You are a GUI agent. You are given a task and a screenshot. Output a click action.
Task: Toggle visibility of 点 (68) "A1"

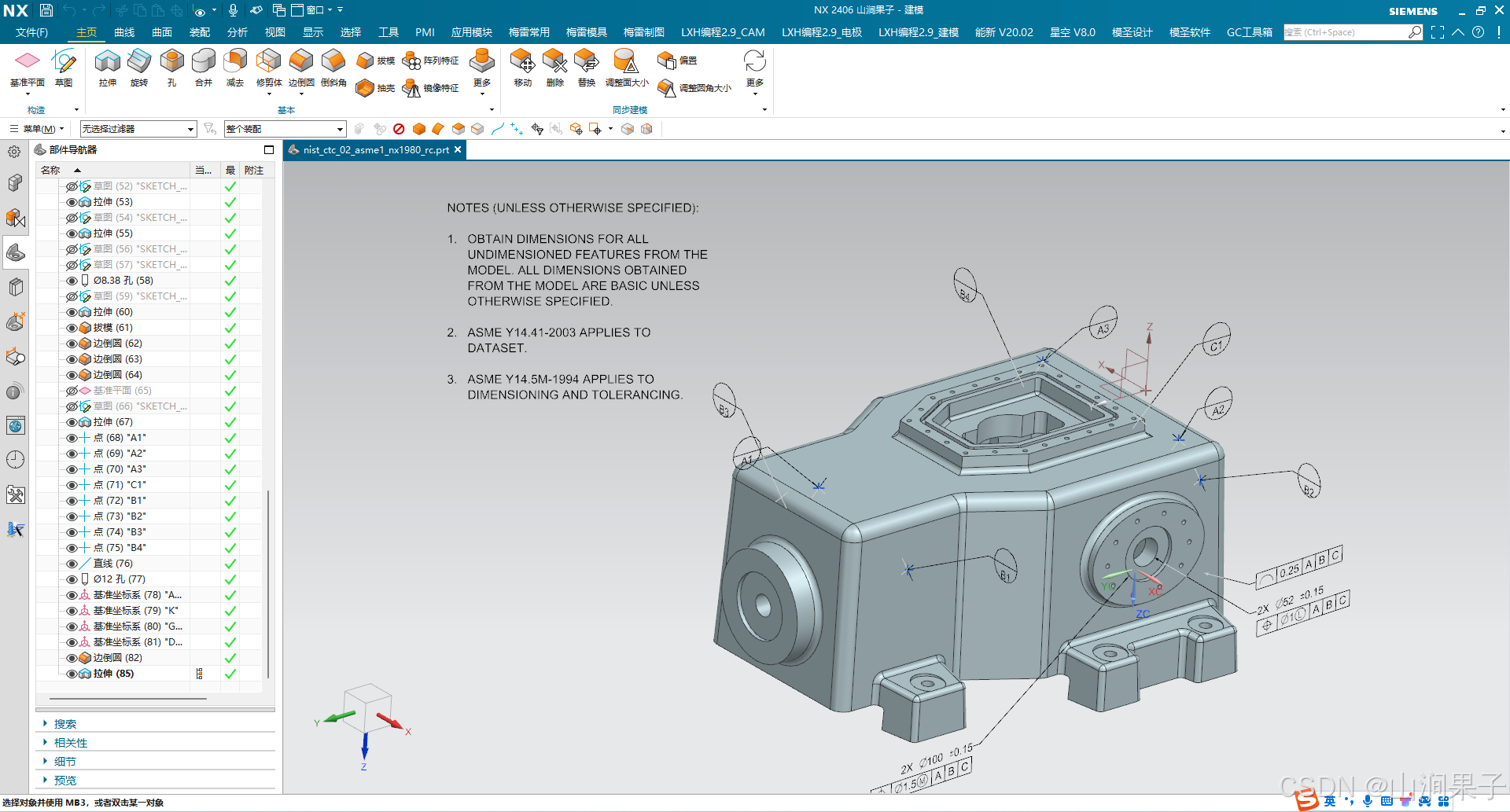tap(72, 438)
